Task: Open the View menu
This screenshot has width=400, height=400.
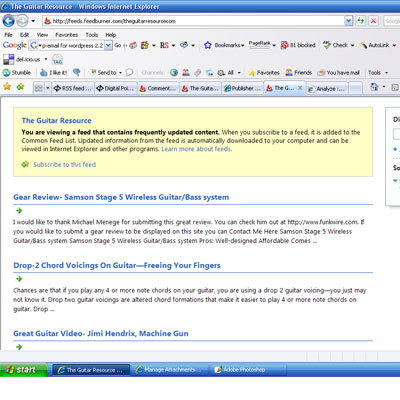Action: 42,35
